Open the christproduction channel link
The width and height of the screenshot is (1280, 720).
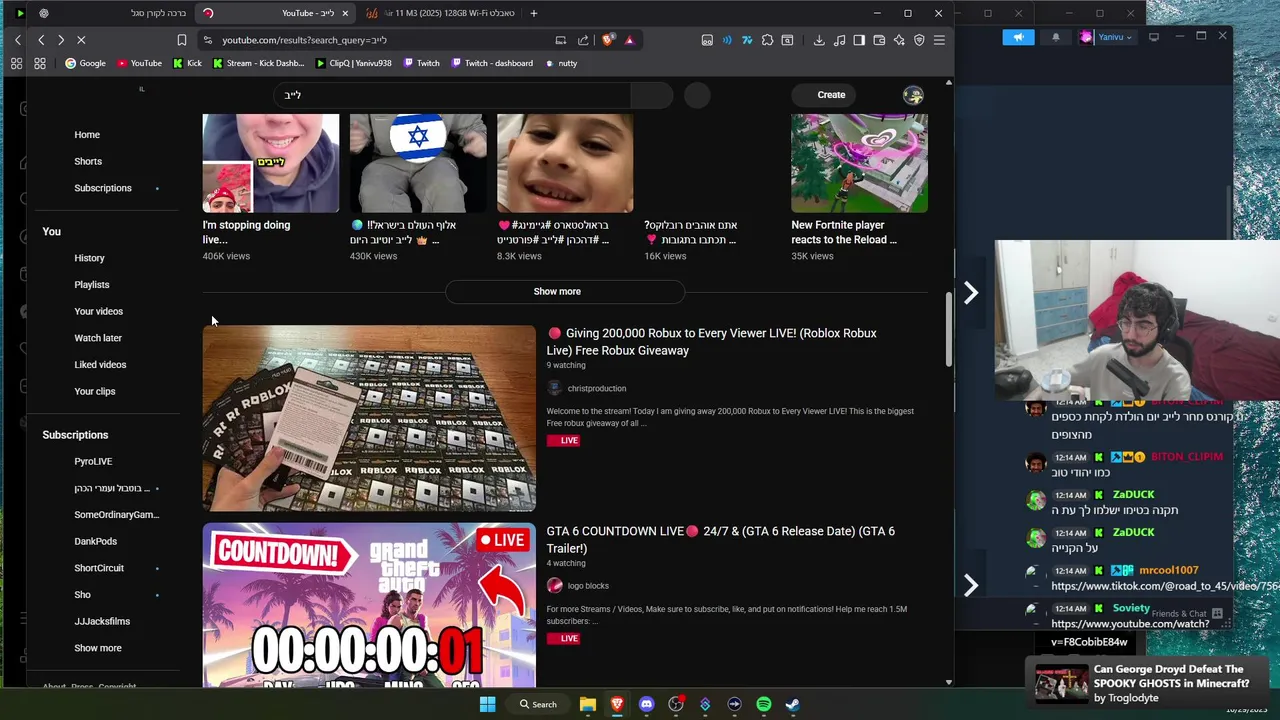click(x=596, y=388)
